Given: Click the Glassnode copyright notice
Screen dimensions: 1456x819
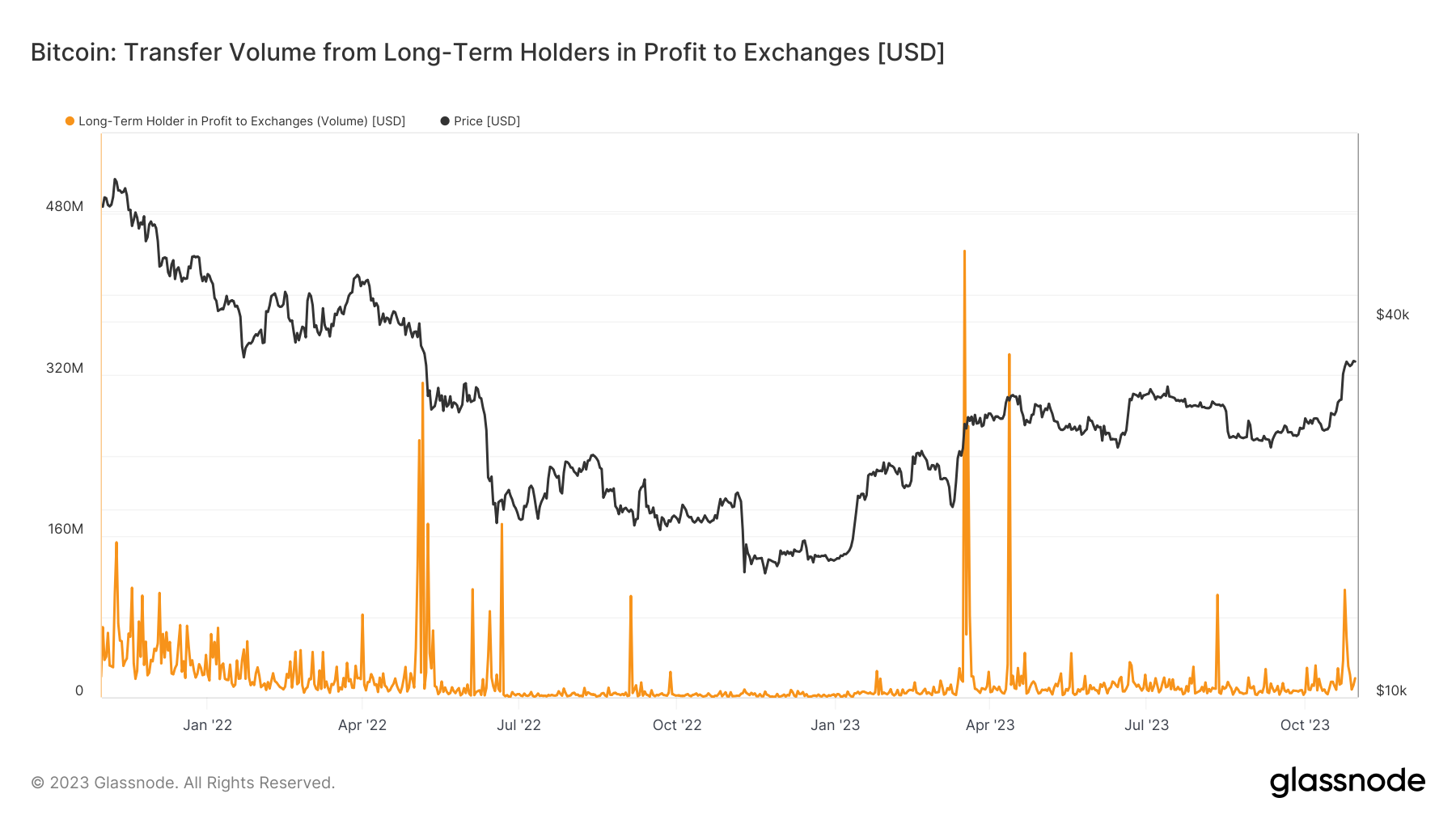Looking at the screenshot, I should pyautogui.click(x=183, y=783).
